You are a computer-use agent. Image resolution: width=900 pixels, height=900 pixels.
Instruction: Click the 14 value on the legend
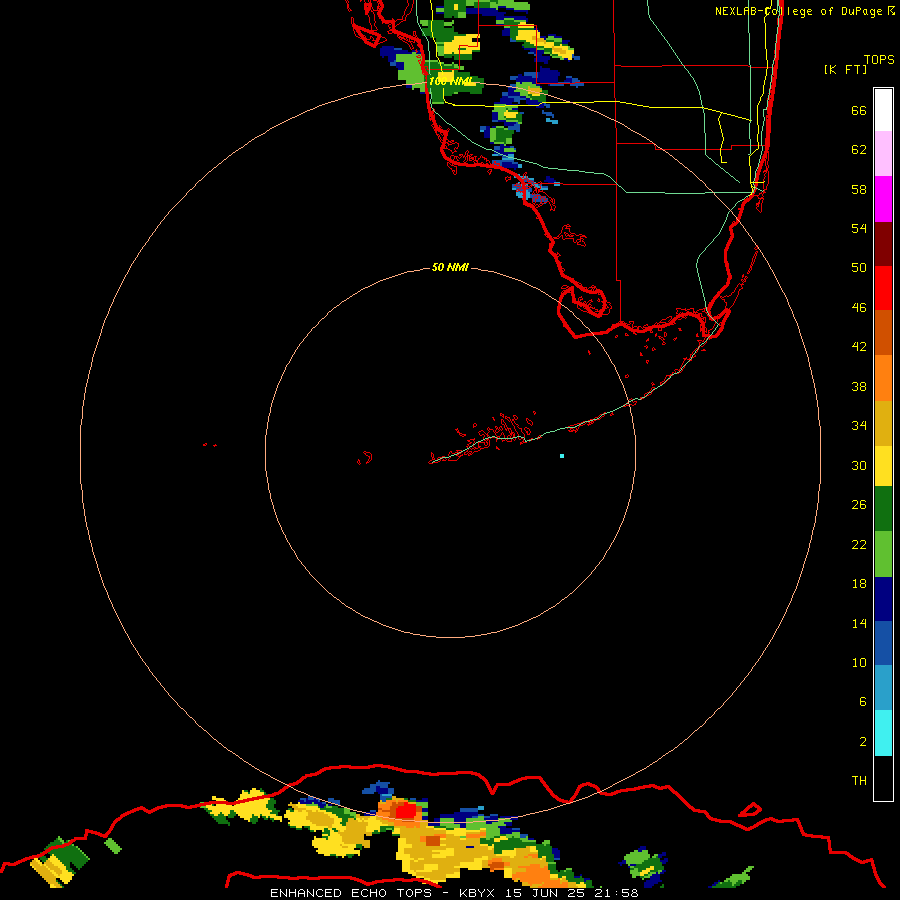click(x=859, y=623)
